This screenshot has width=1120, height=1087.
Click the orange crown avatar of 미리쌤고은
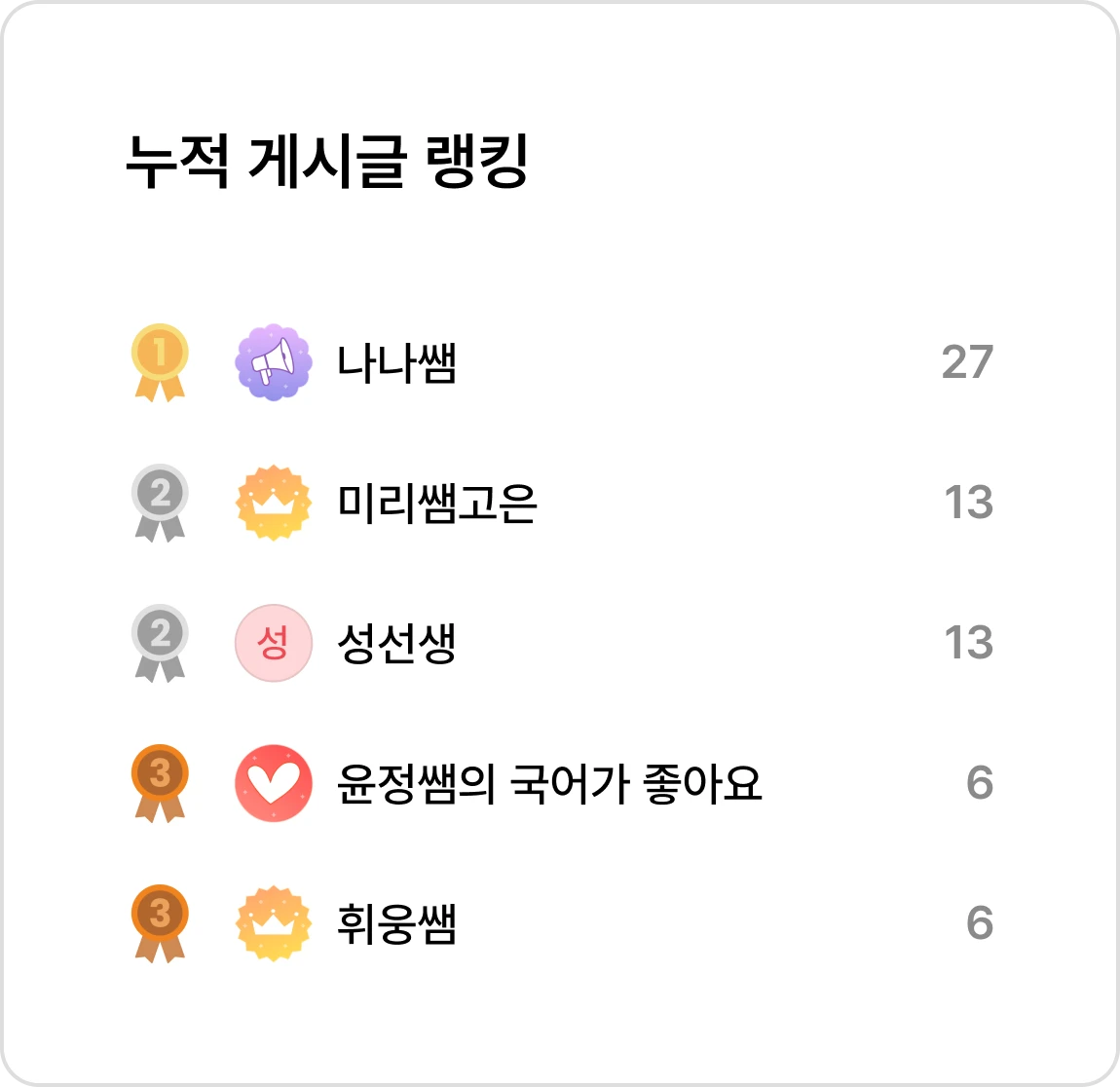coord(274,503)
